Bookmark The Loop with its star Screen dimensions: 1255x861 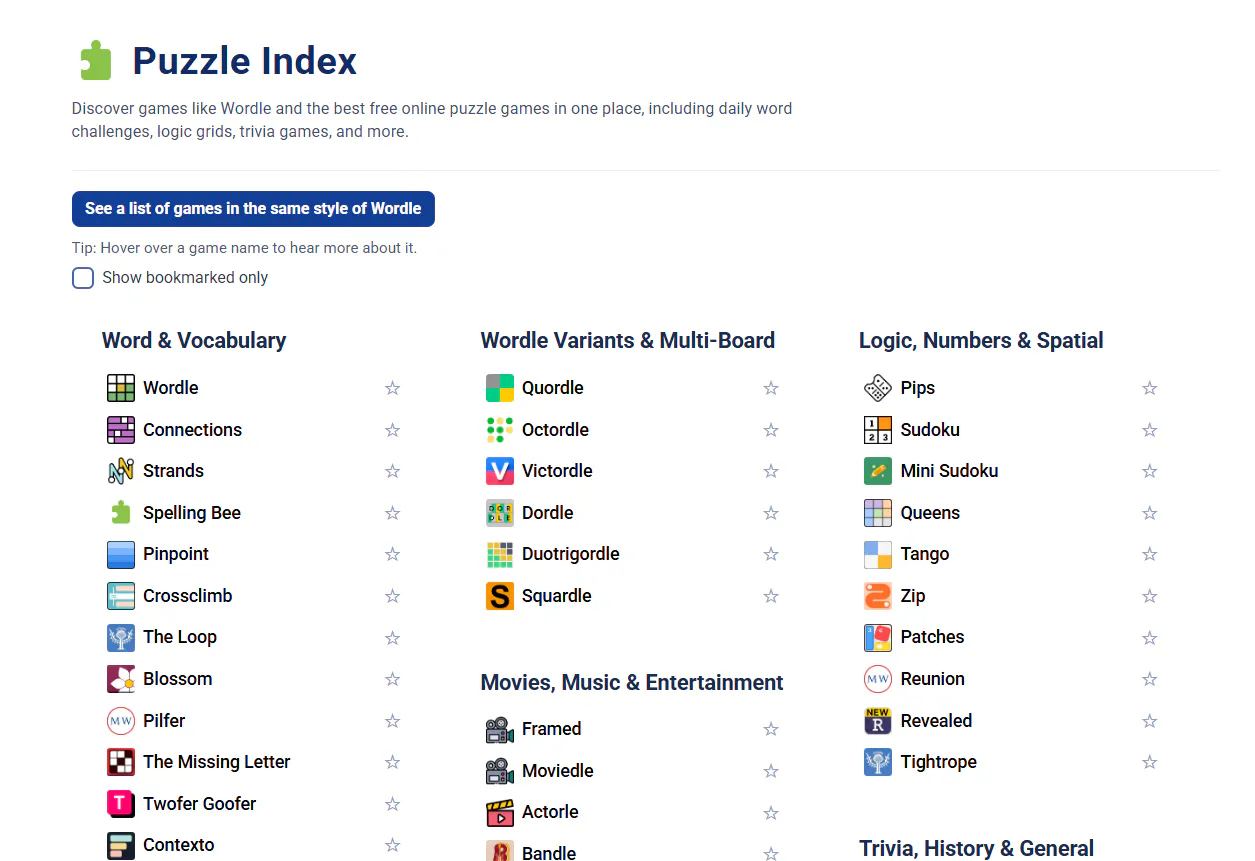pos(392,637)
